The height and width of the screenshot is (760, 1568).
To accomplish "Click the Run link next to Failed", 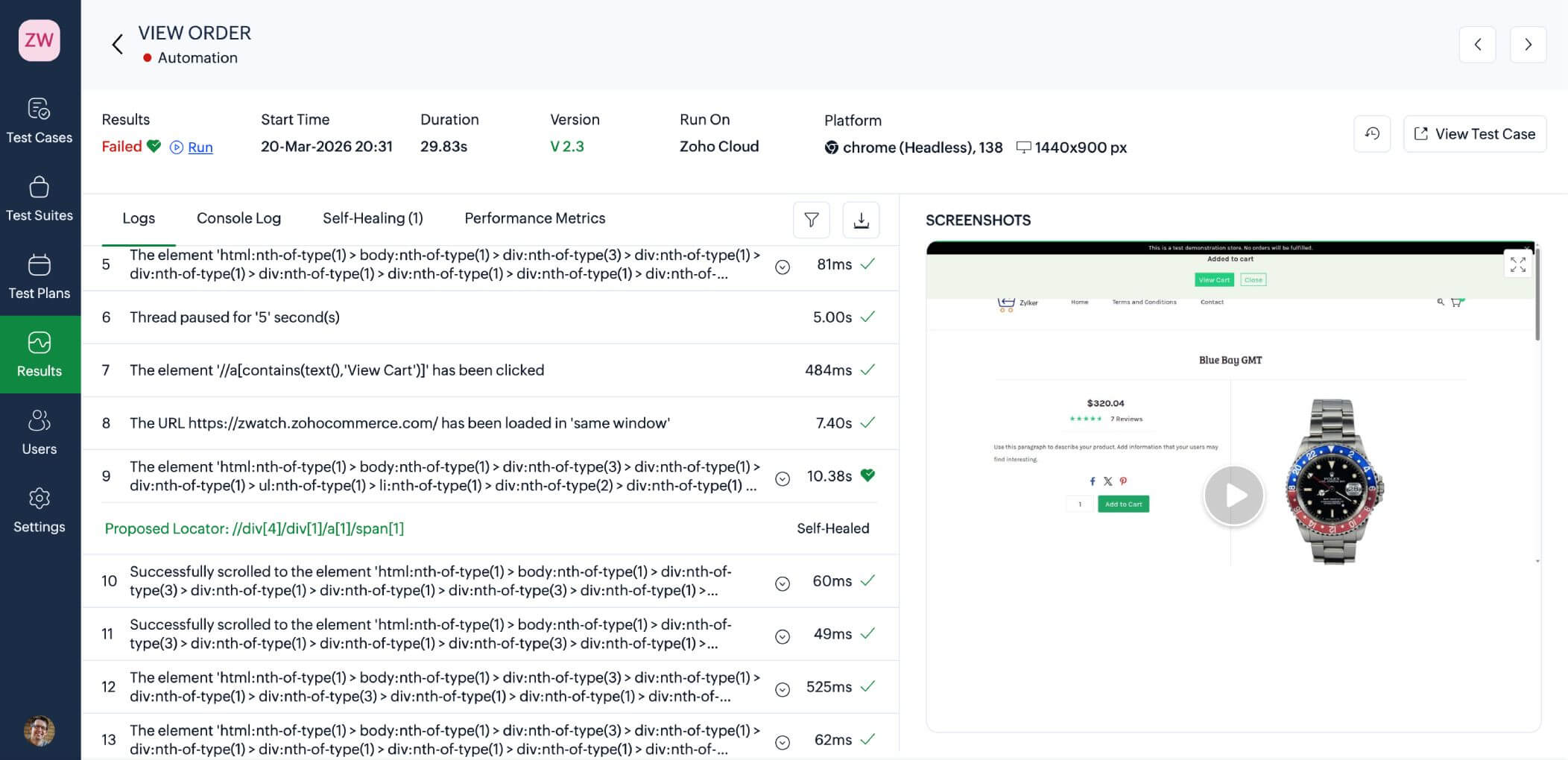I will tap(200, 148).
